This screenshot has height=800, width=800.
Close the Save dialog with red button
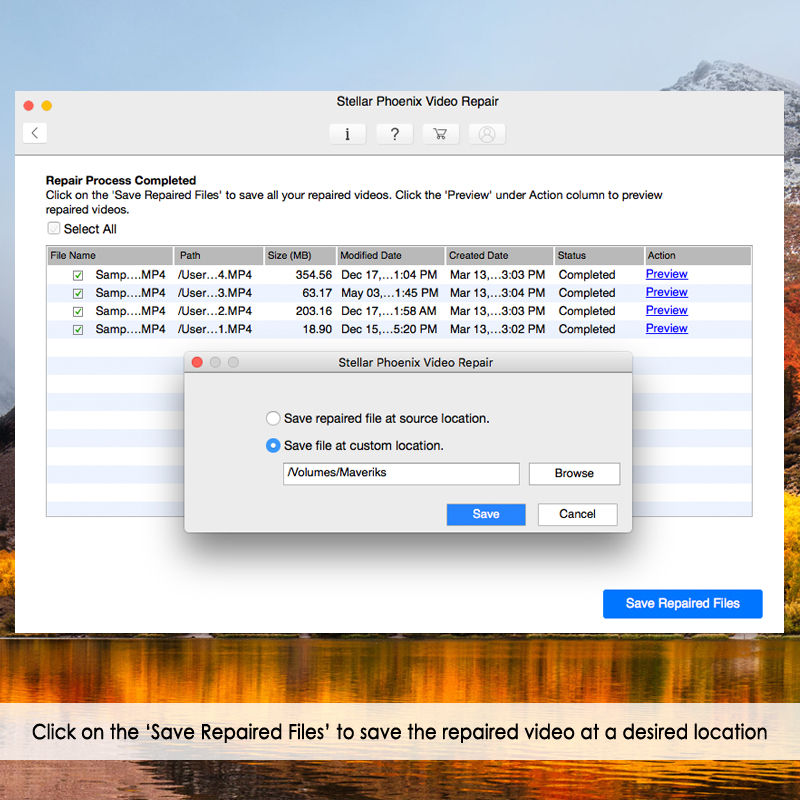pyautogui.click(x=197, y=362)
